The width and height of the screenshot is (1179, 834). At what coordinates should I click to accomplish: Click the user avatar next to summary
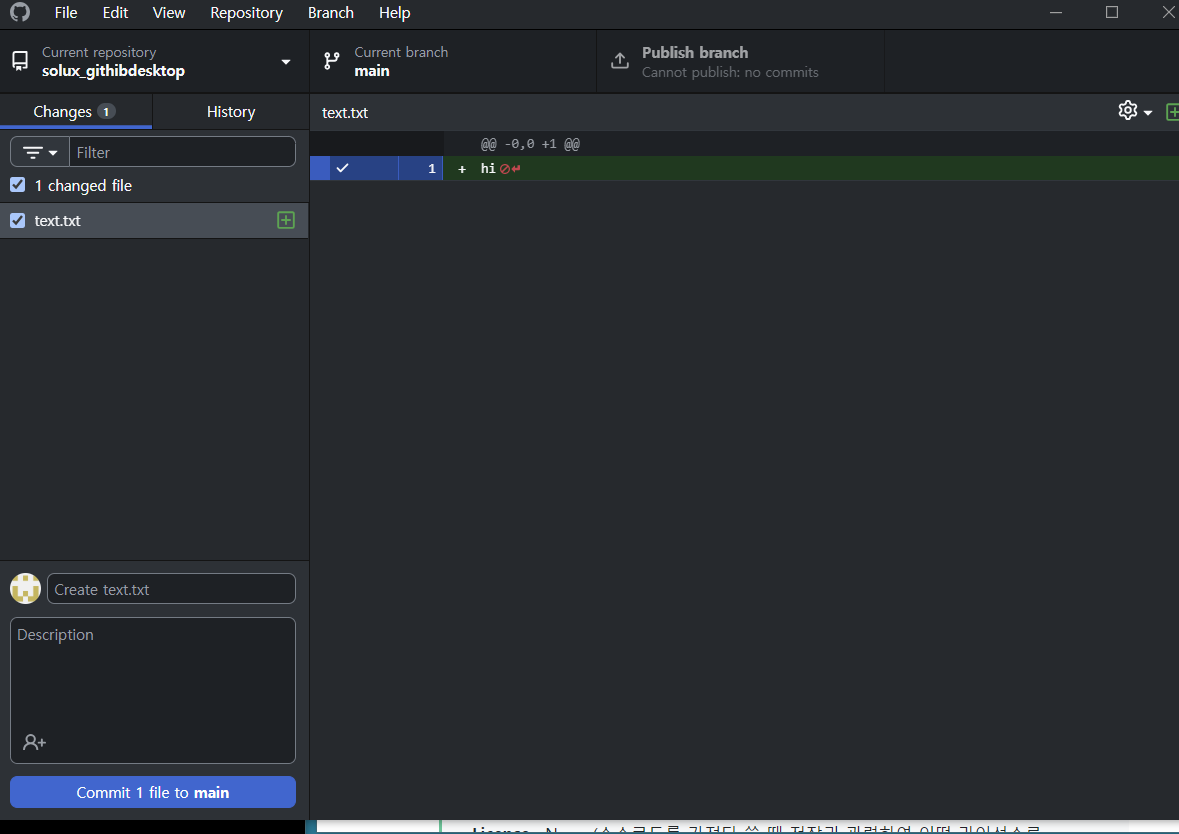26,589
